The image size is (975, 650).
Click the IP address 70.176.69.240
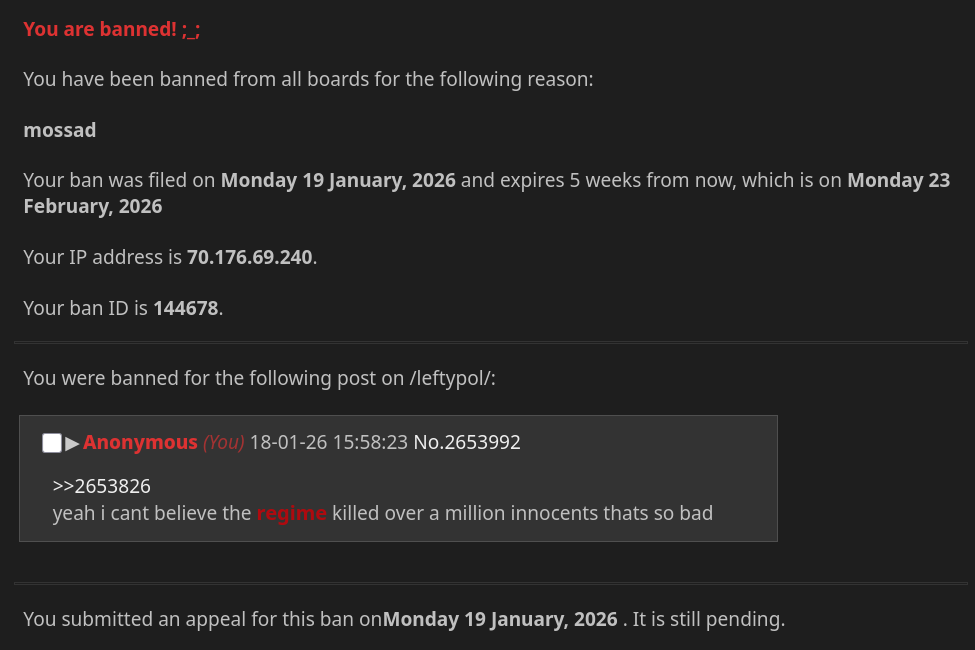pyautogui.click(x=249, y=257)
